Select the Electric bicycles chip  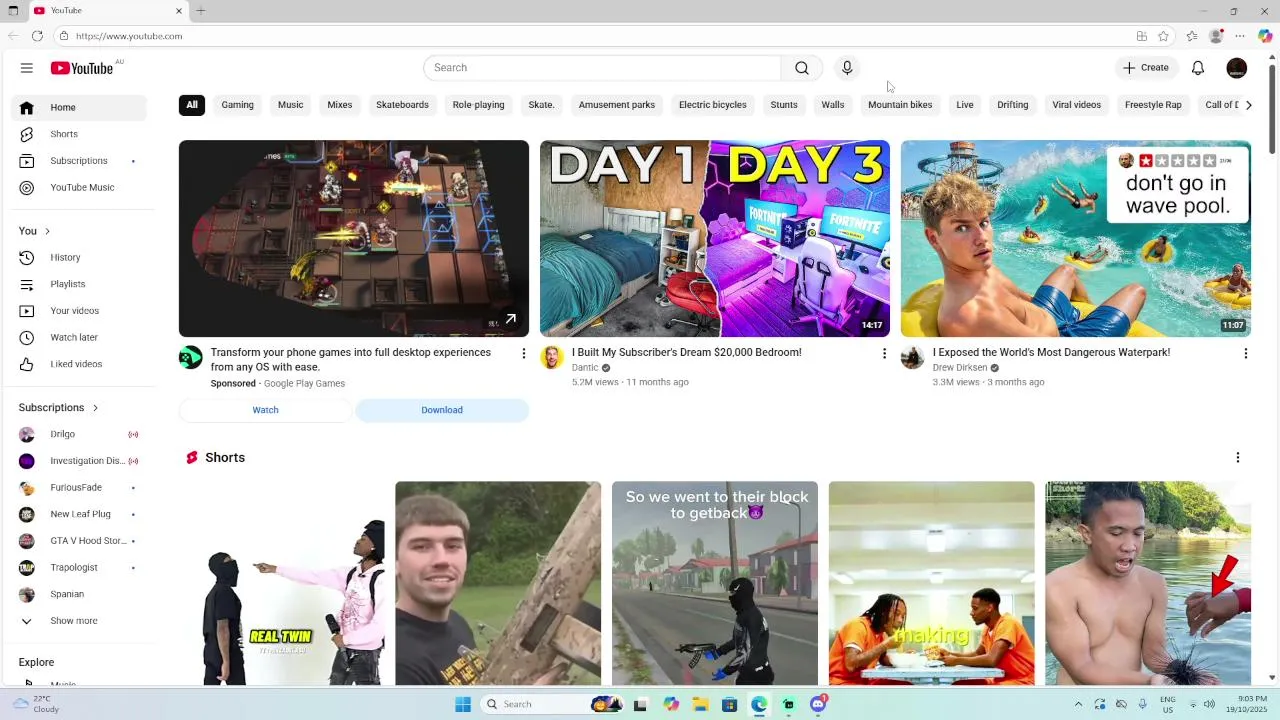tap(713, 105)
